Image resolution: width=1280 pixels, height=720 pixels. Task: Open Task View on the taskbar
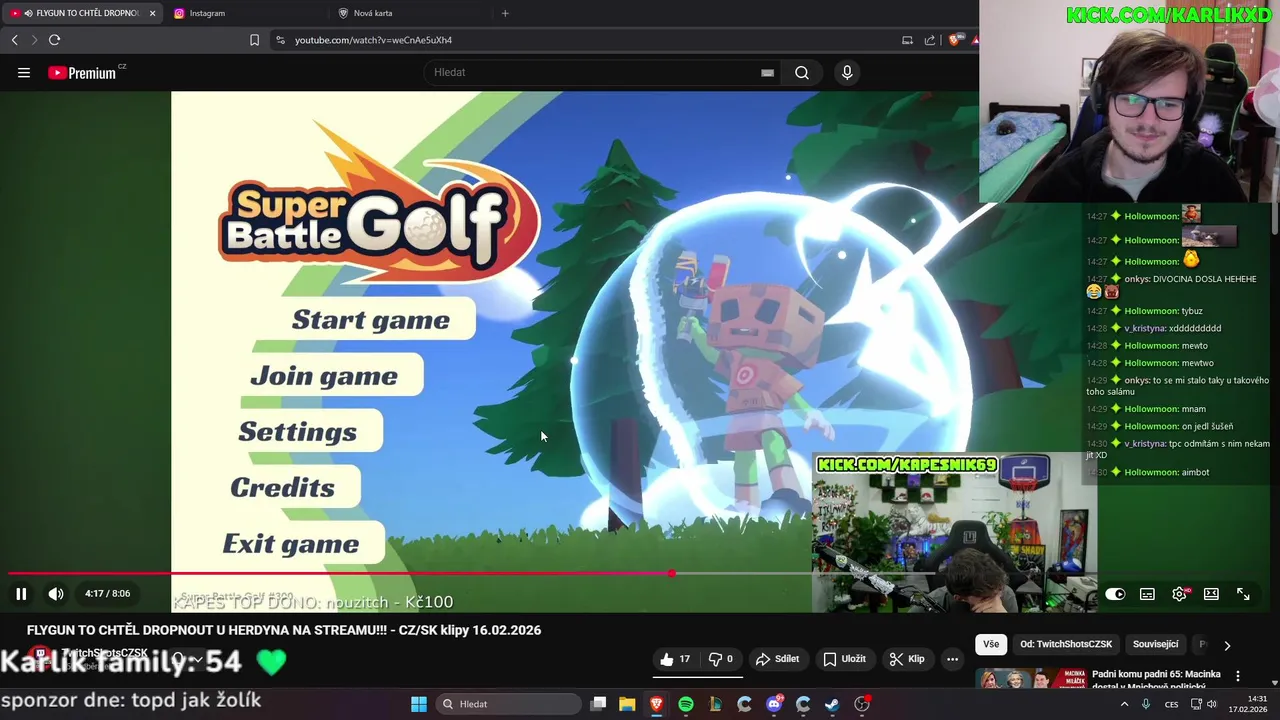click(x=598, y=704)
